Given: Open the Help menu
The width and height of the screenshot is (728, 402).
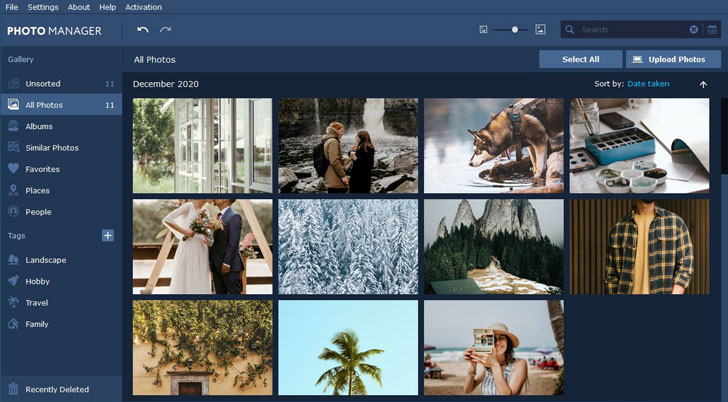Looking at the screenshot, I should click(107, 7).
